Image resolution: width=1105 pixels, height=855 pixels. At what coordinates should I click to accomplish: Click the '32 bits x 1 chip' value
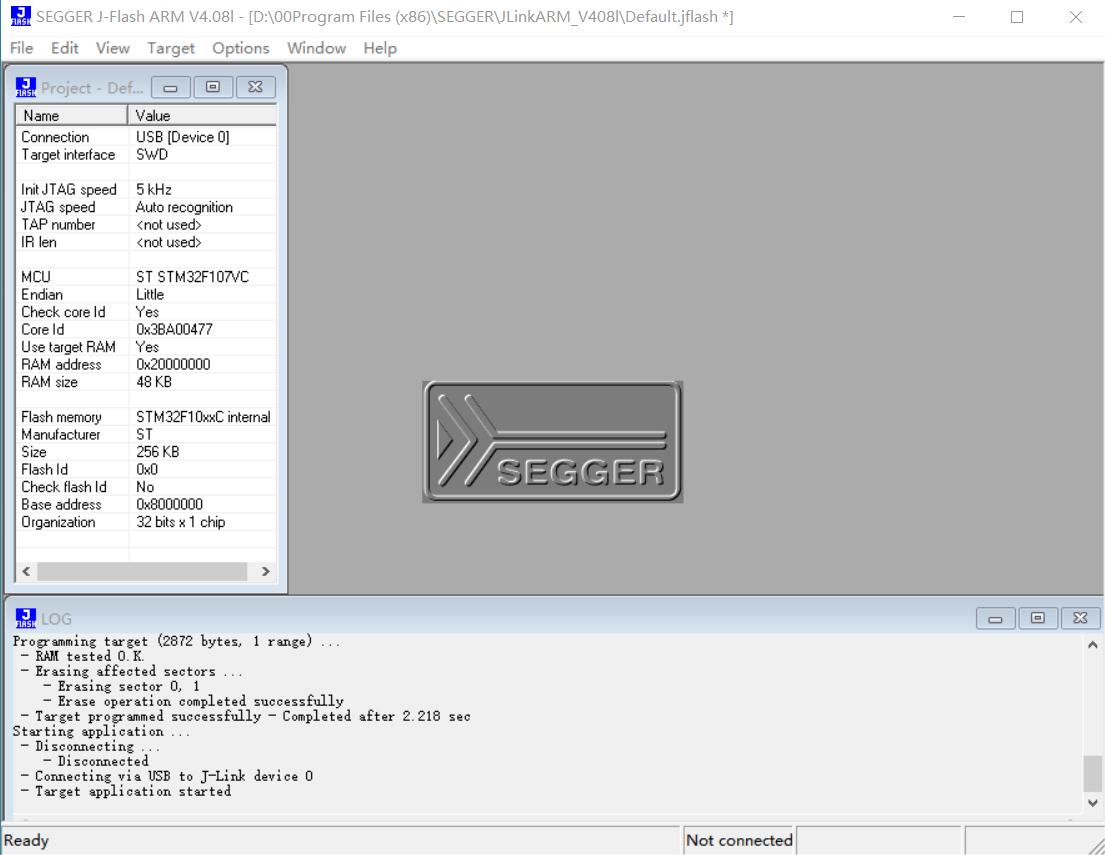[x=180, y=522]
